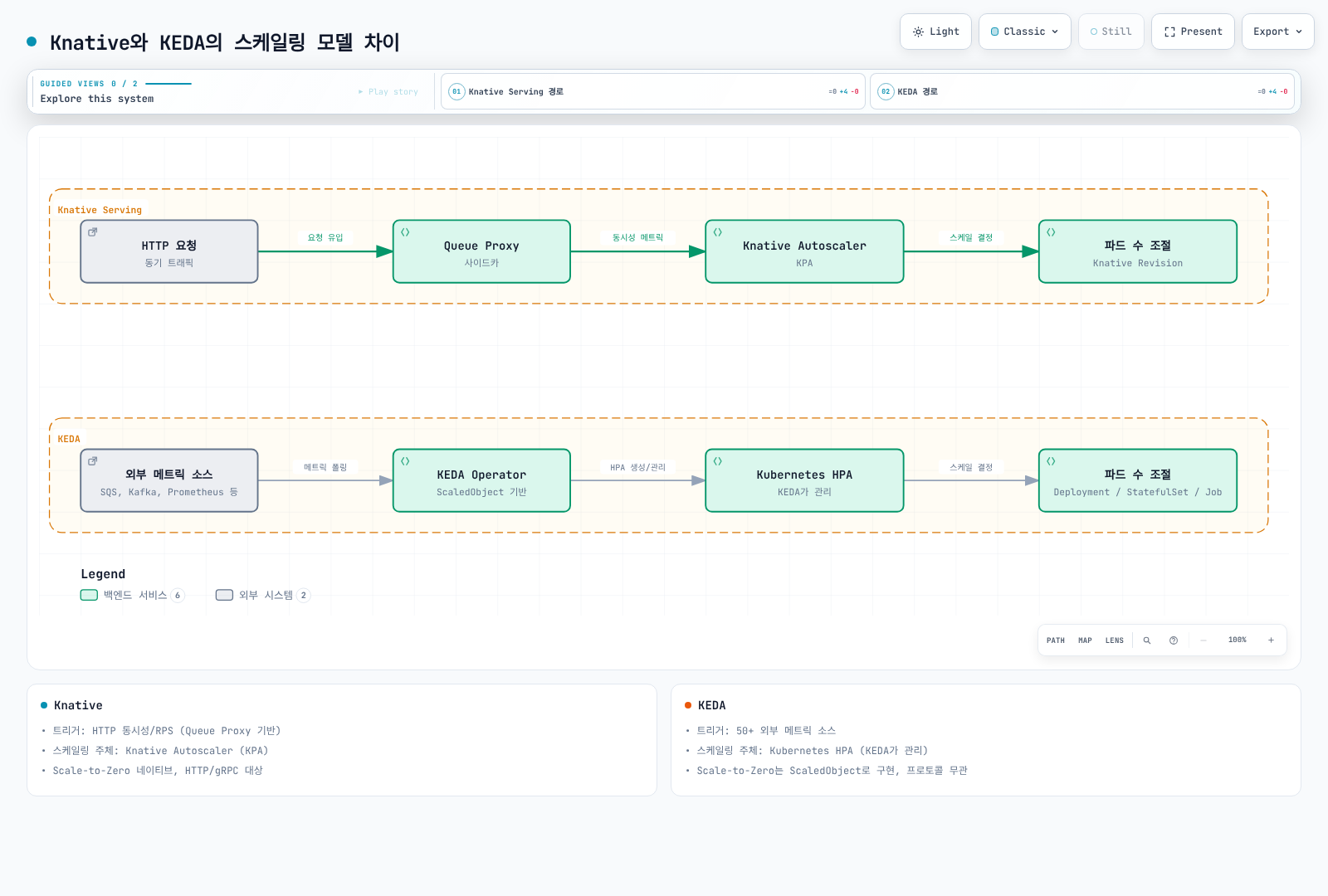The width and height of the screenshot is (1328, 896).
Task: Switch to LENS mode
Action: [x=1115, y=640]
